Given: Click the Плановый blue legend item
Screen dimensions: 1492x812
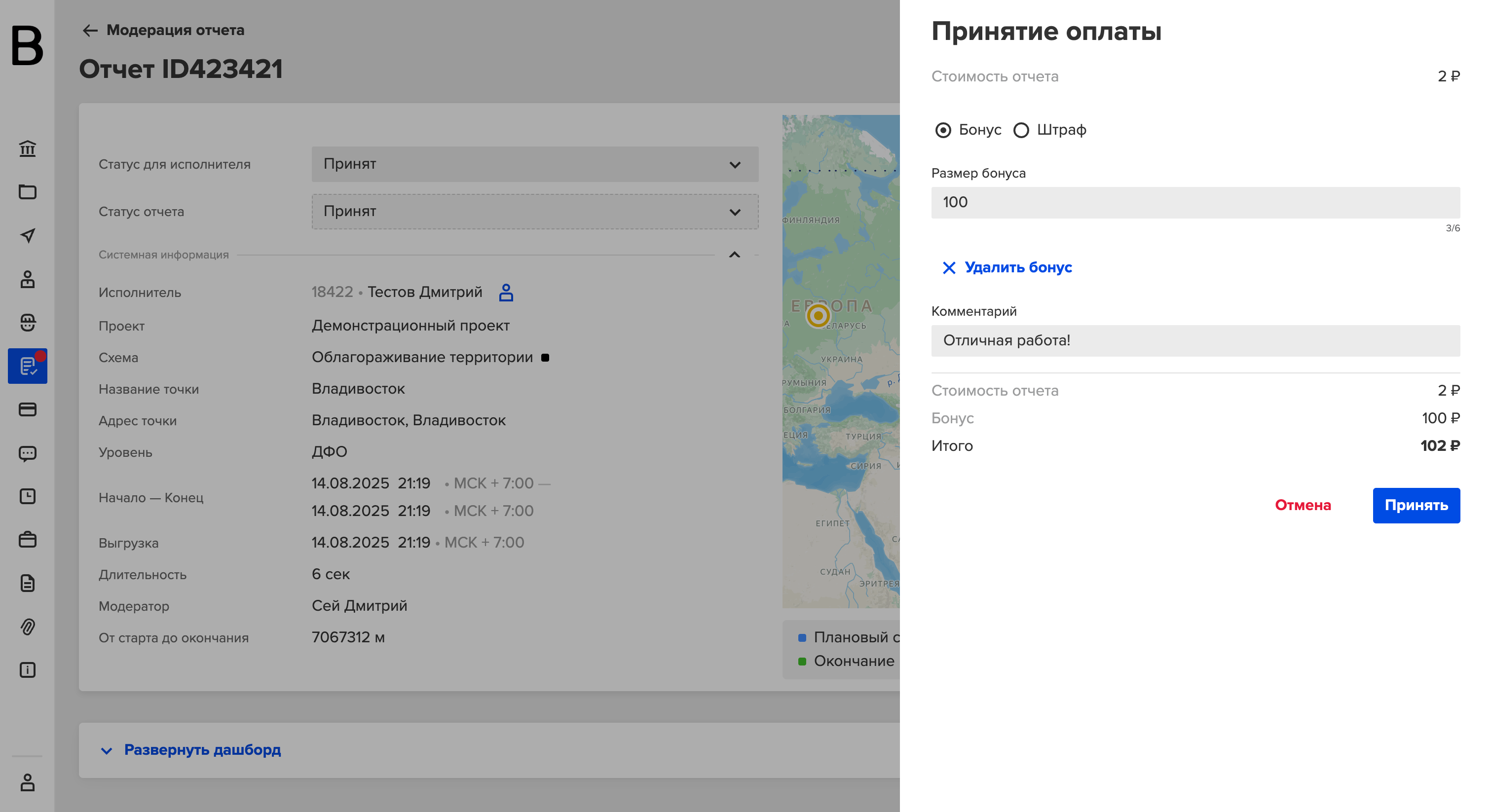Looking at the screenshot, I should (x=849, y=637).
